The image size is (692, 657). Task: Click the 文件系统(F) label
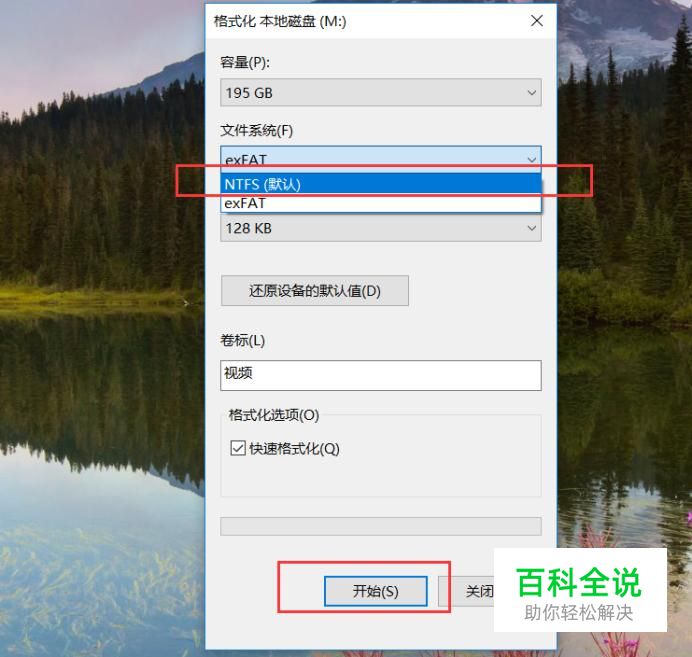(256, 131)
